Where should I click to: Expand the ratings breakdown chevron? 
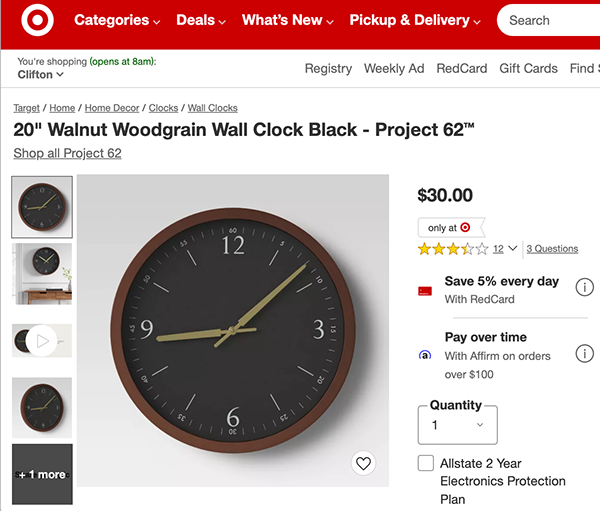(513, 249)
